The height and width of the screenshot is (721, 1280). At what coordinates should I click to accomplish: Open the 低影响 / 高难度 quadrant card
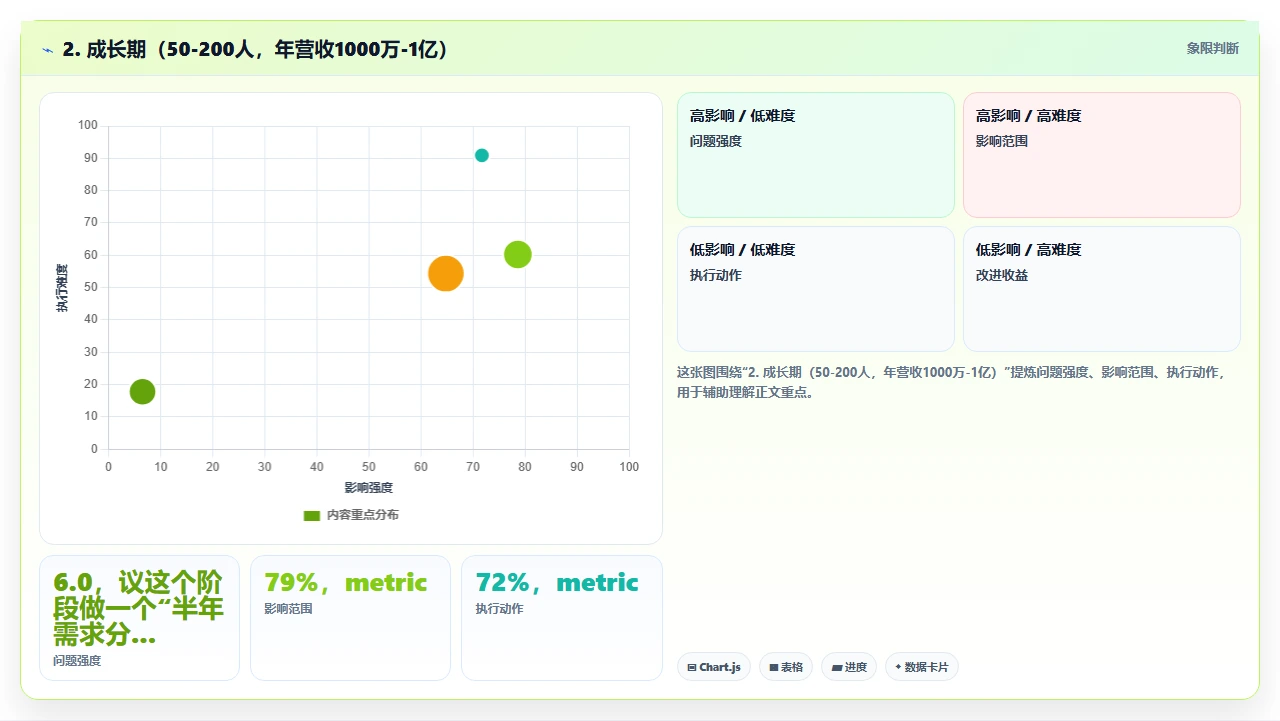click(x=1102, y=289)
